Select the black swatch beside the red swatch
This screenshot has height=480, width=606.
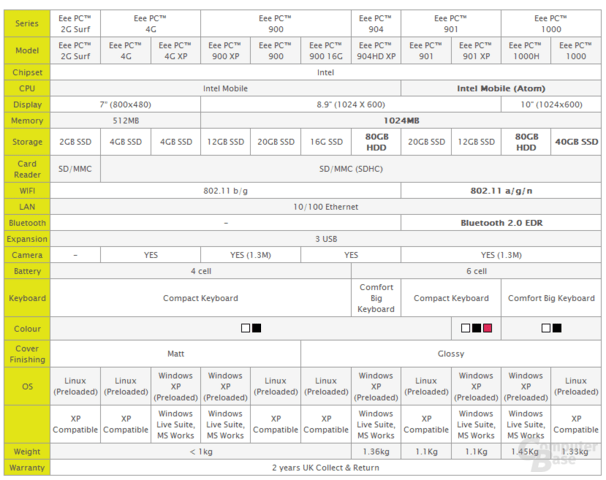(477, 328)
